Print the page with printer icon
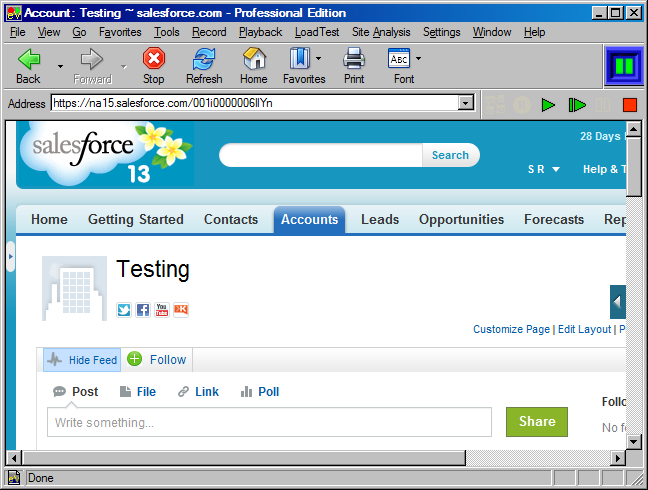648x490 pixels. tap(354, 58)
